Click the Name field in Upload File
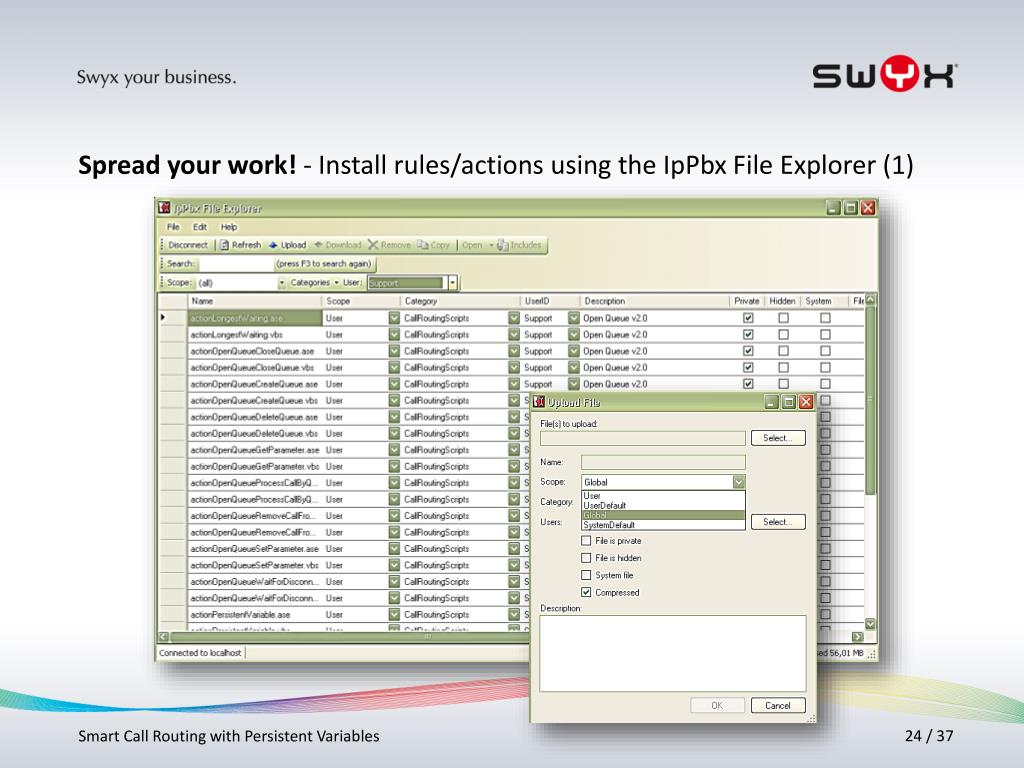The height and width of the screenshot is (768, 1024). point(663,462)
